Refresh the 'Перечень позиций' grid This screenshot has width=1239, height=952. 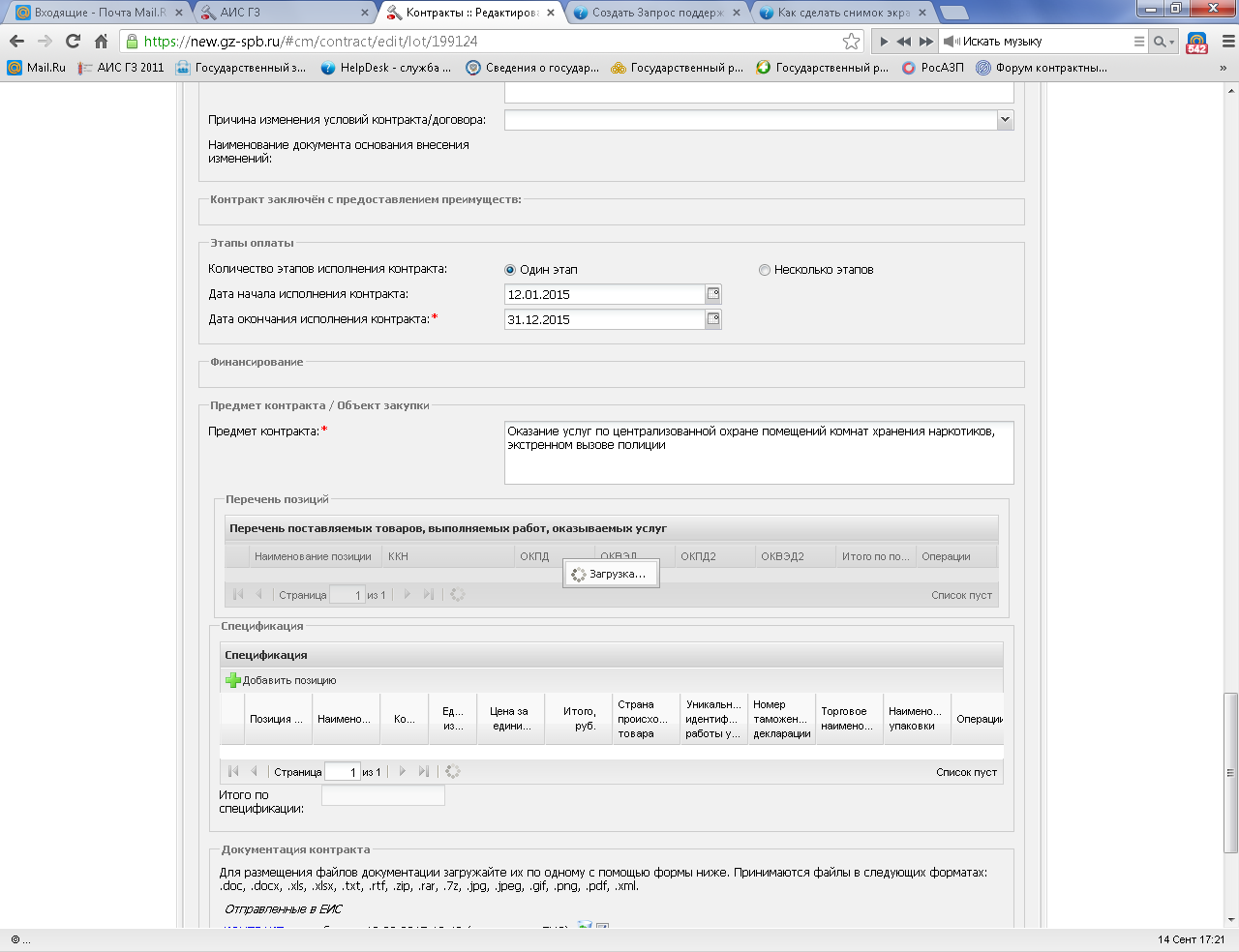458,595
